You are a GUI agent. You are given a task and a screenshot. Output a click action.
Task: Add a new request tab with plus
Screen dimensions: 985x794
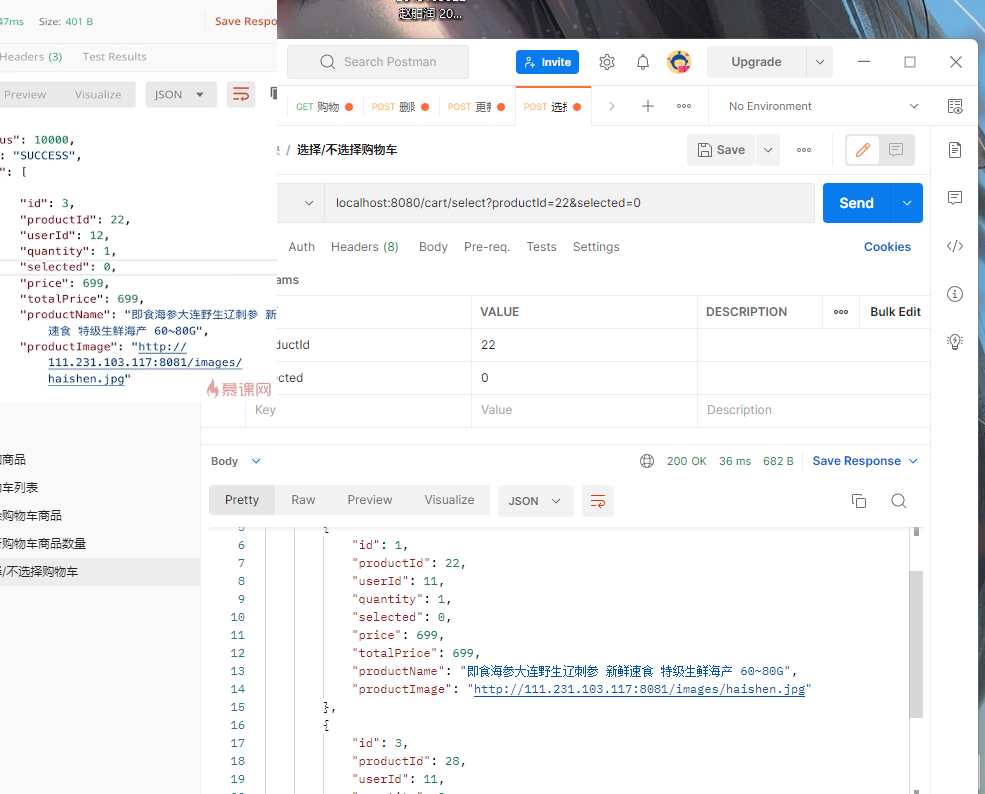pos(648,106)
